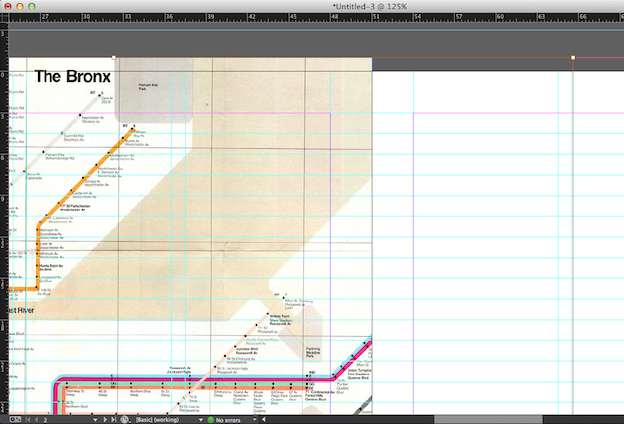Click The Bronx heading on the map
This screenshot has width=624, height=424.
coord(72,76)
